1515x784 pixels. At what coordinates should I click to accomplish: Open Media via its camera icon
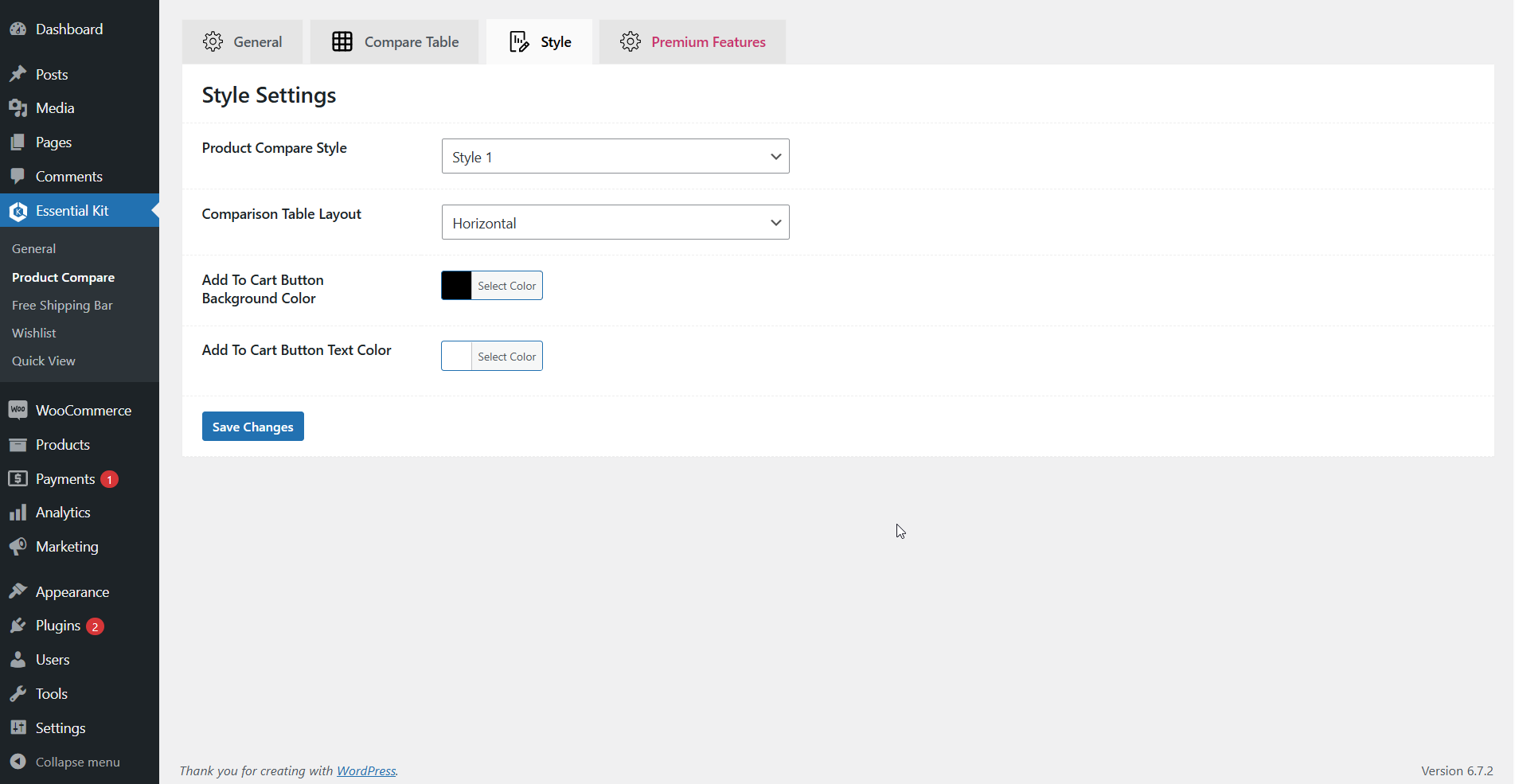[18, 108]
